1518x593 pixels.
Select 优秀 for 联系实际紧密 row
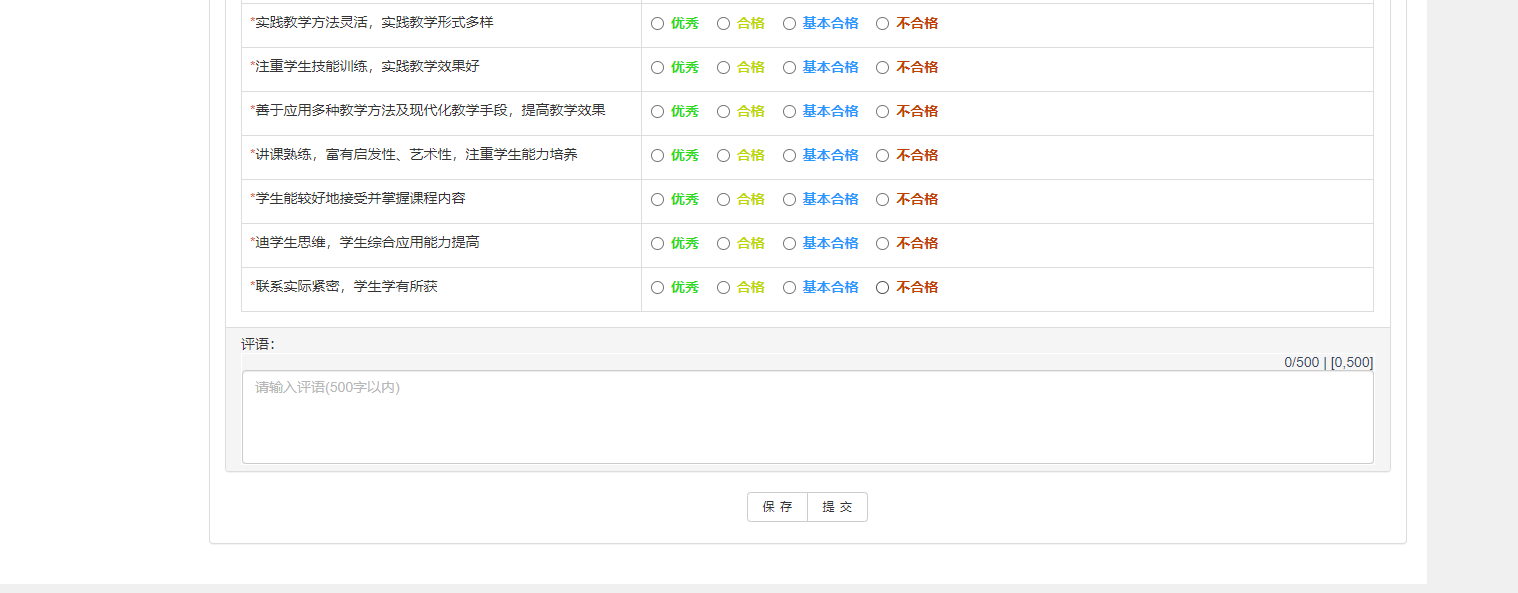click(657, 288)
